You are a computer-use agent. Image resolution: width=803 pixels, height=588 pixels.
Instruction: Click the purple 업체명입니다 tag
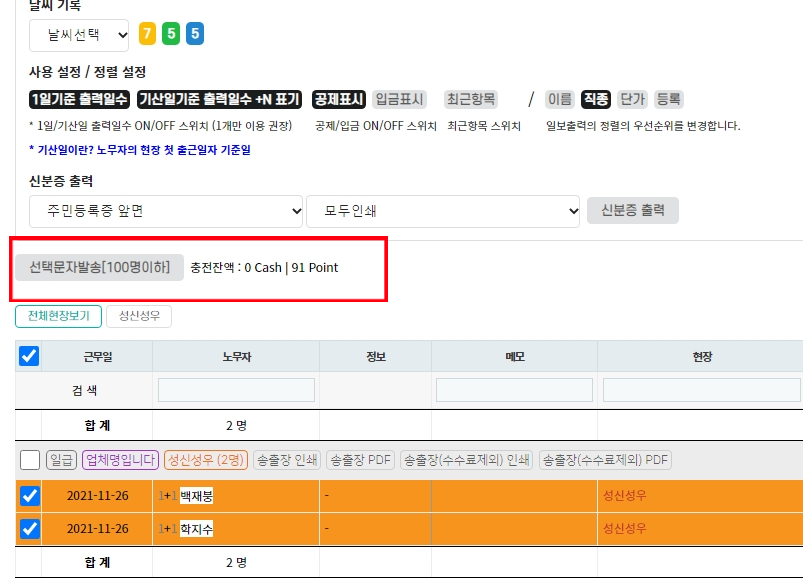pos(121,460)
